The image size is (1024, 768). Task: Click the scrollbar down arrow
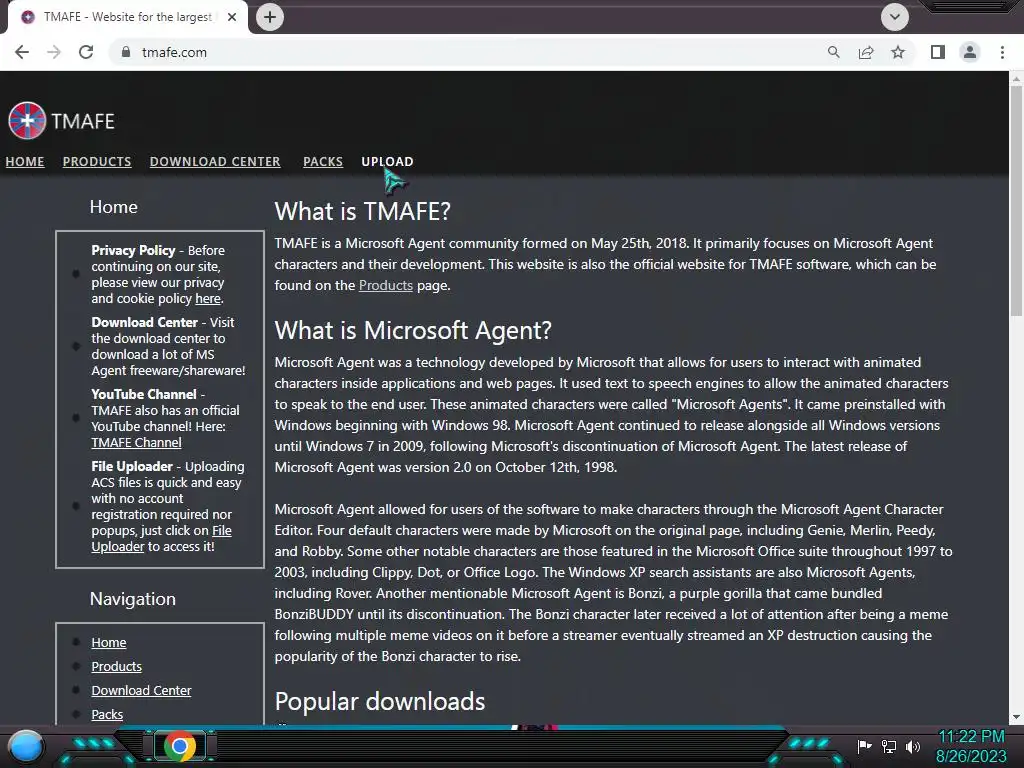1016,717
